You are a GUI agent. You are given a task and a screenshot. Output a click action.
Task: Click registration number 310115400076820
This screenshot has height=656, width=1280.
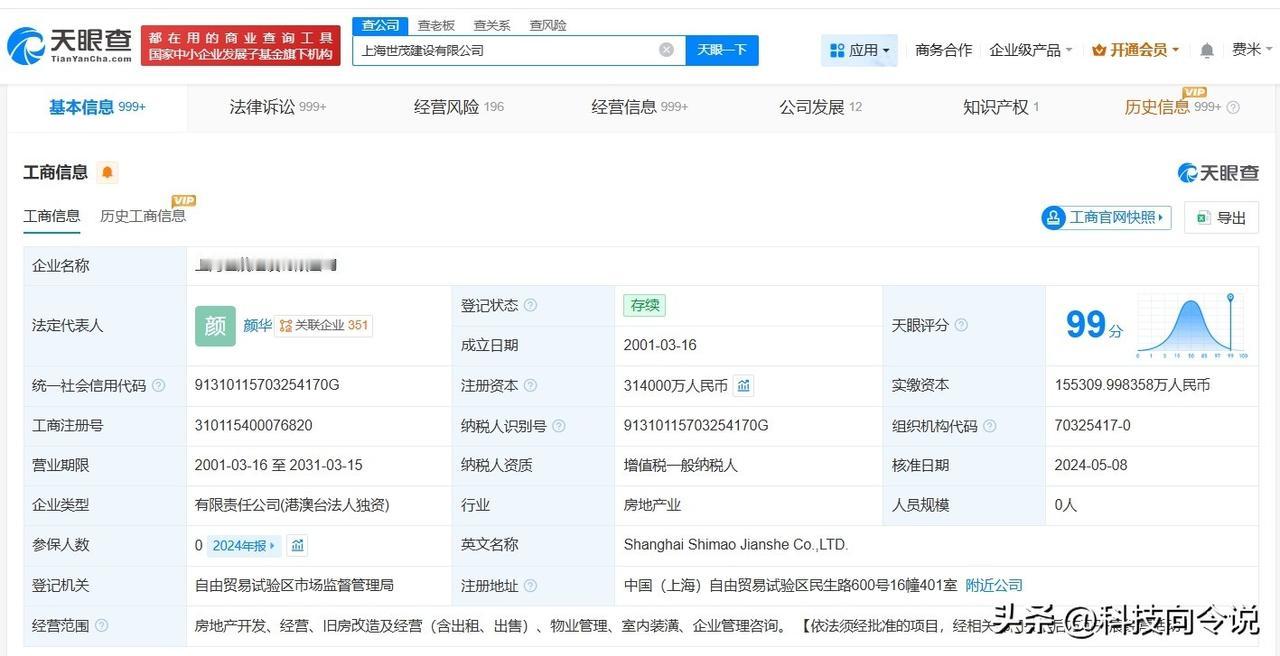[254, 425]
